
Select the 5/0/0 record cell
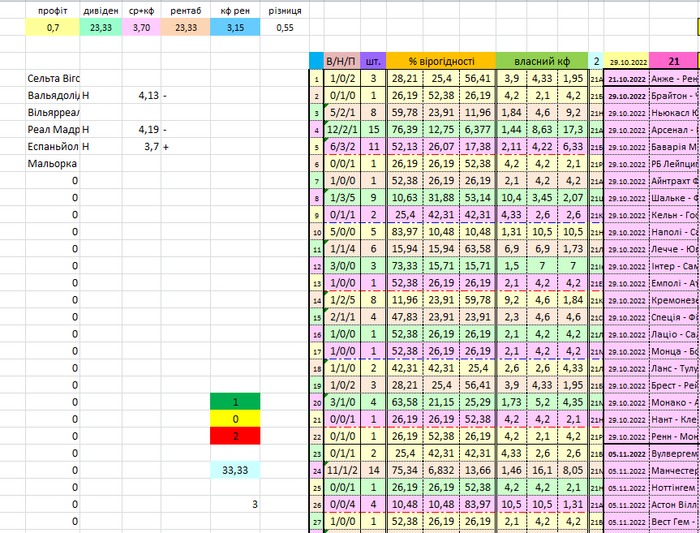(342, 232)
